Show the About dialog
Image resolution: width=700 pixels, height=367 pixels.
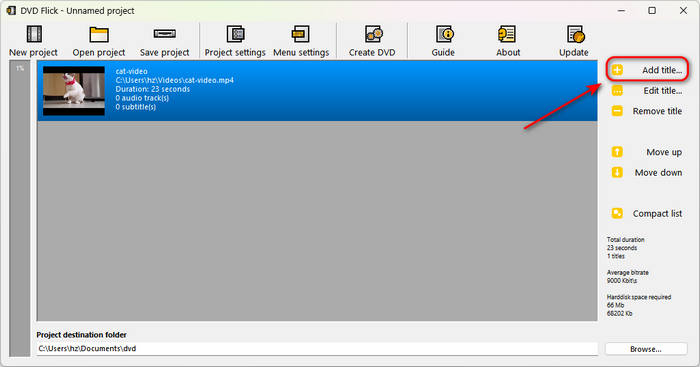(x=508, y=42)
